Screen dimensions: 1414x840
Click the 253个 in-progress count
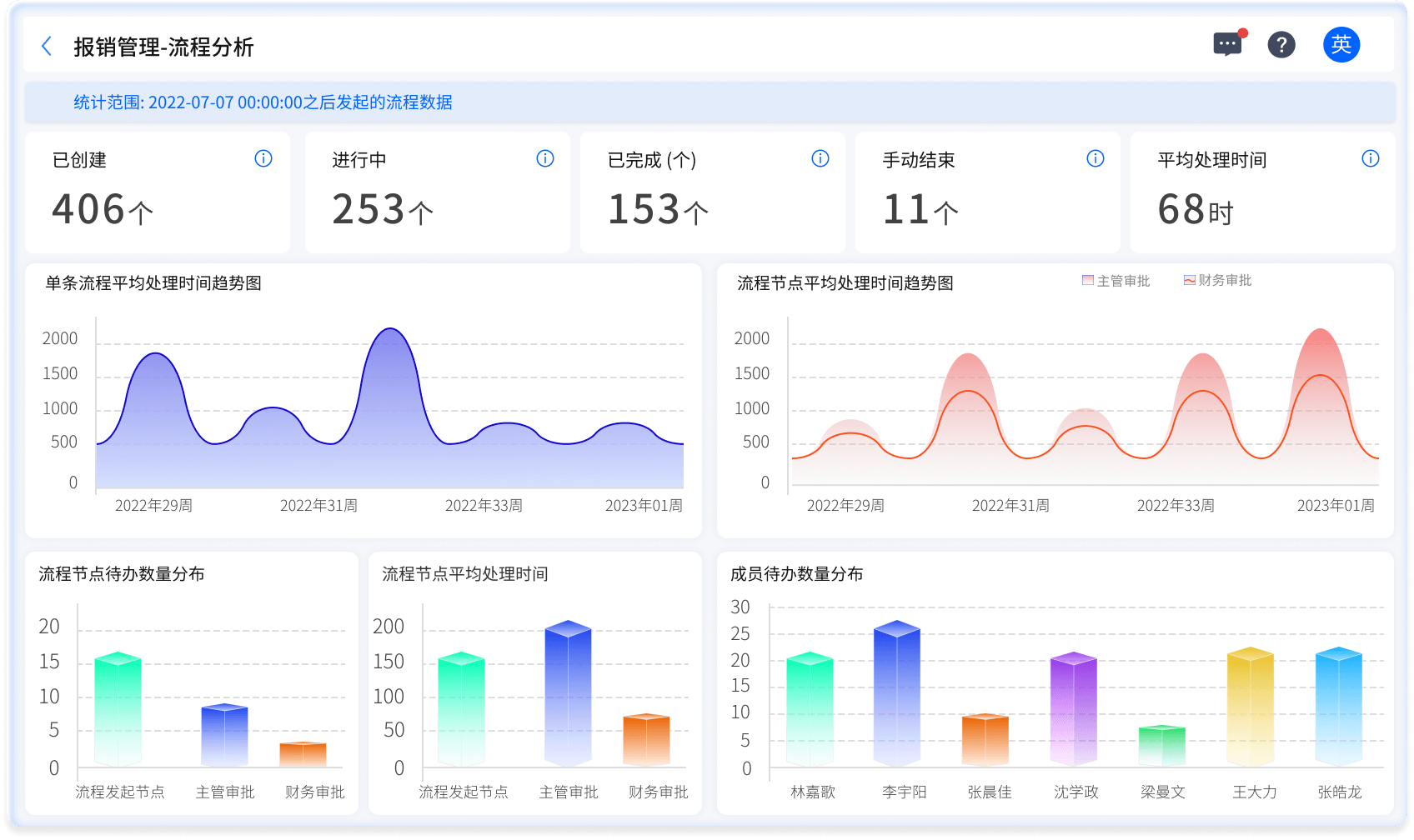pos(383,209)
